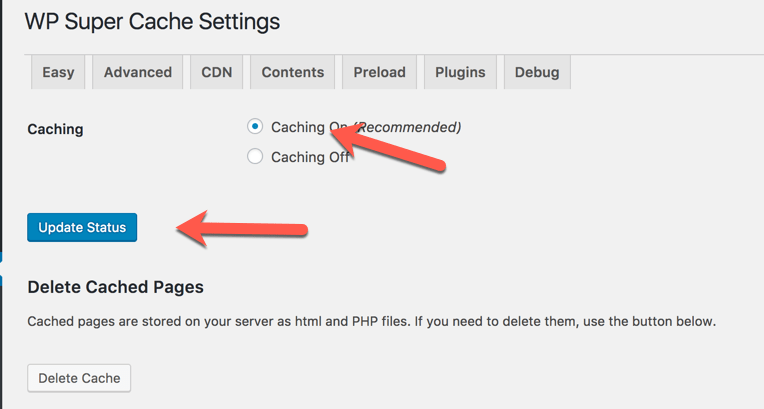The height and width of the screenshot is (409, 764).
Task: Open the Easy settings tab
Action: pyautogui.click(x=58, y=72)
